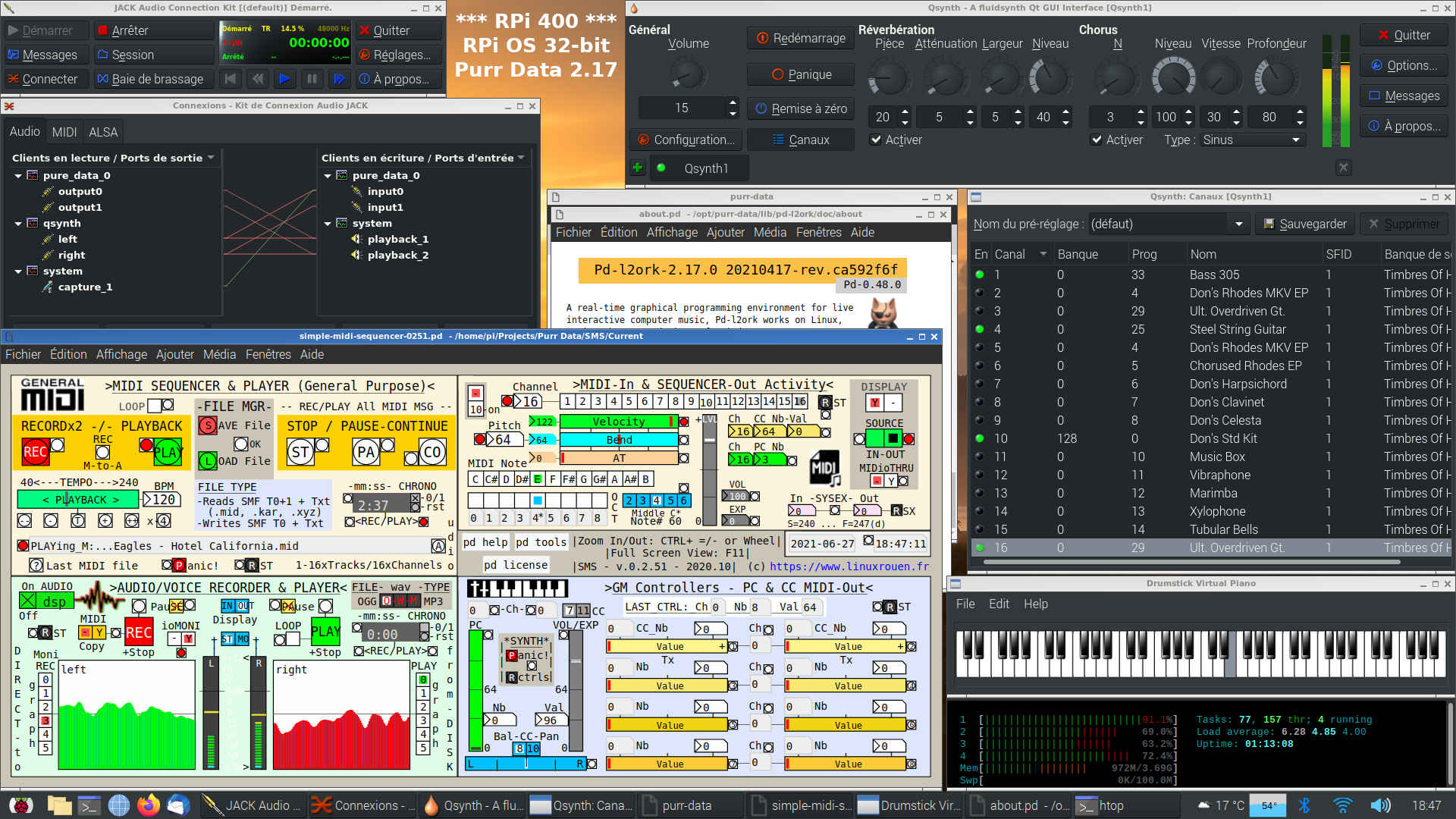Toggle note C# in MIDI Note row

[491, 479]
